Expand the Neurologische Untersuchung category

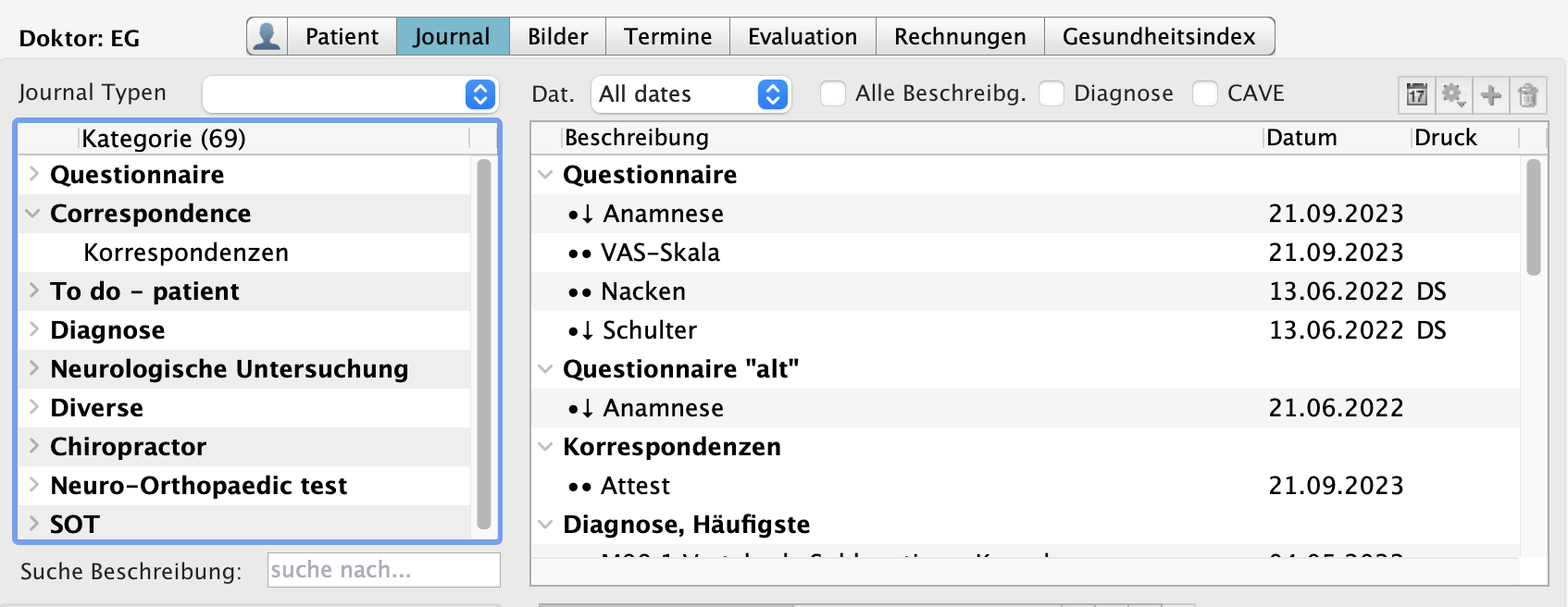pos(33,369)
